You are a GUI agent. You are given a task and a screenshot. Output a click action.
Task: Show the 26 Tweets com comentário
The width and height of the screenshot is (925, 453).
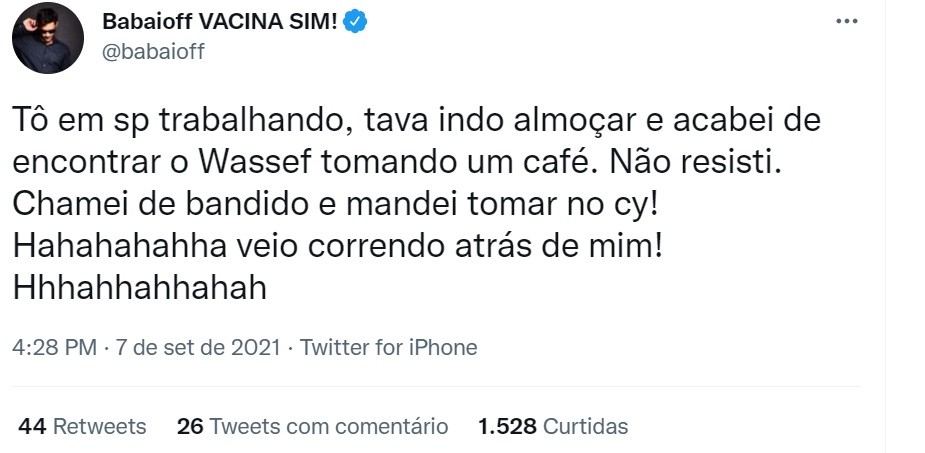[x=313, y=426]
